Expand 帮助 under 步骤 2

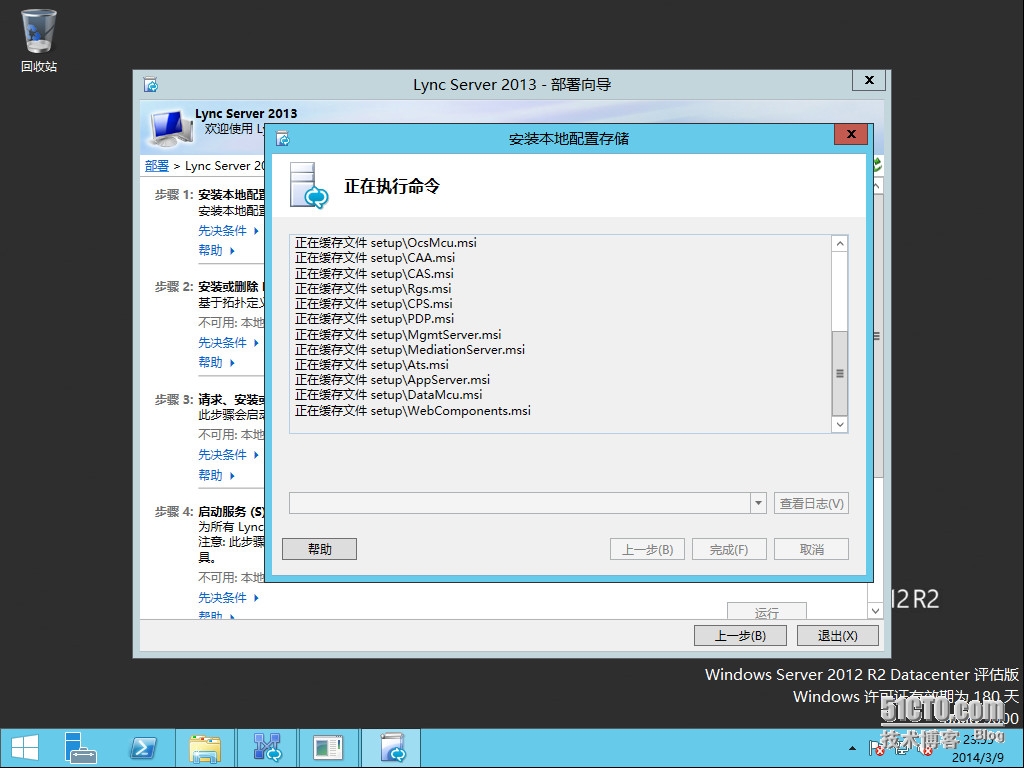pyautogui.click(x=216, y=362)
